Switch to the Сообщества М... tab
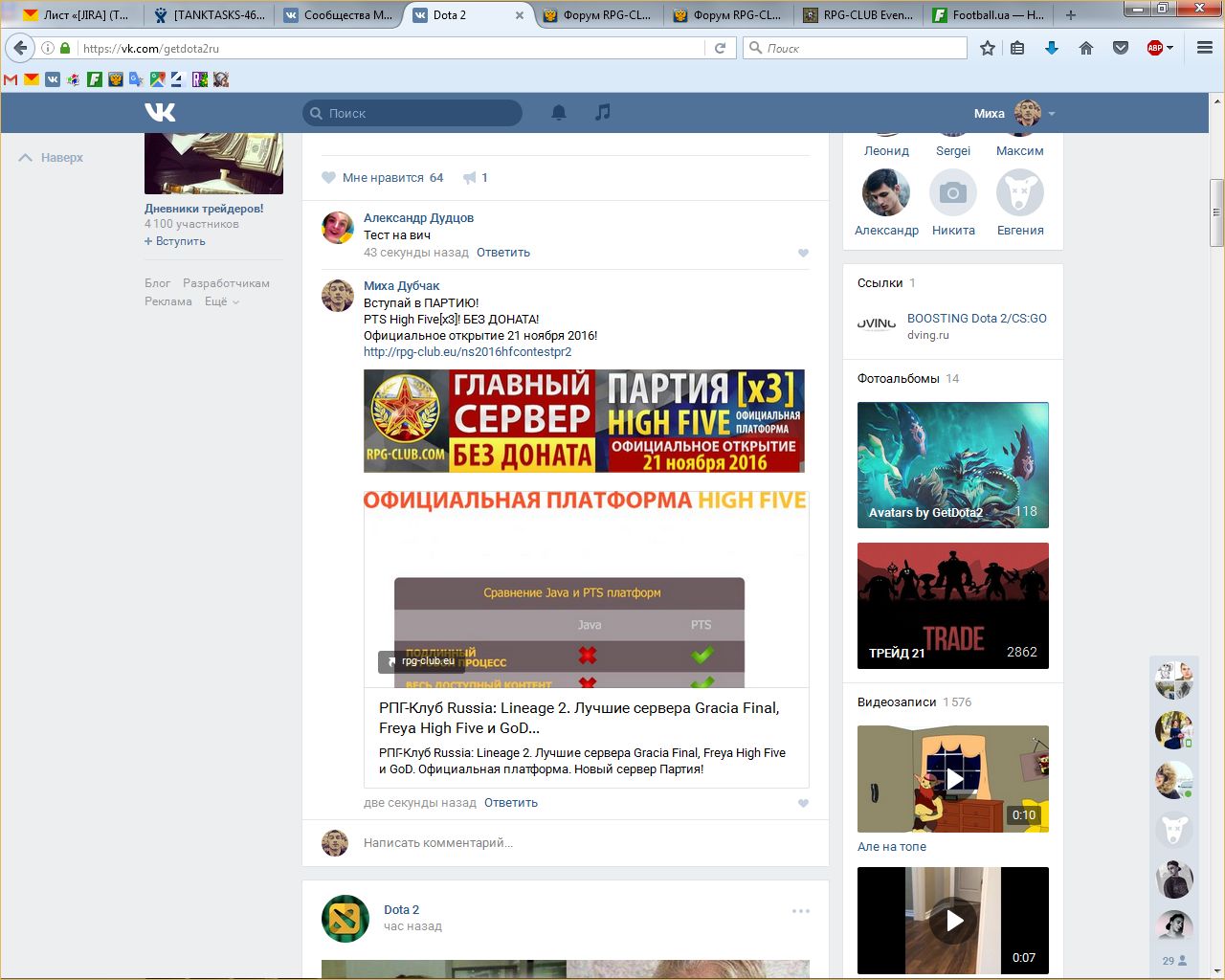 pos(339,14)
